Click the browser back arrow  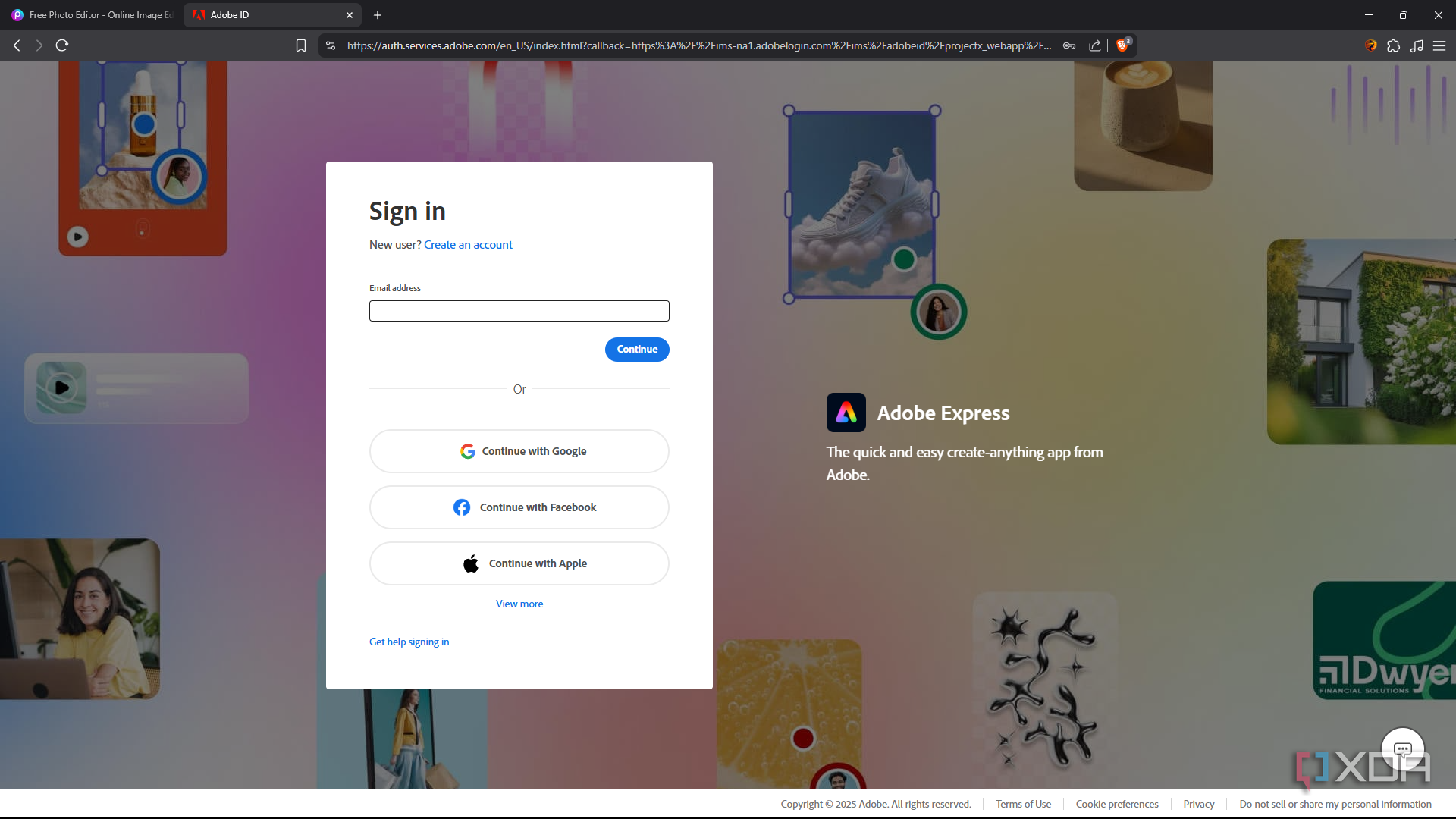(17, 45)
